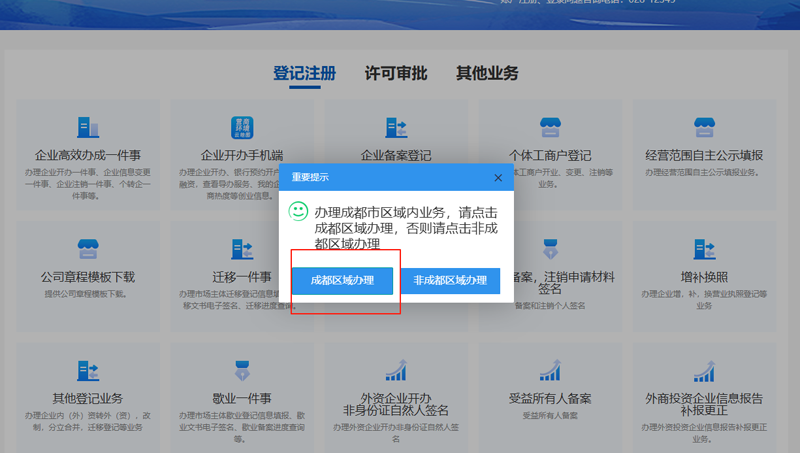Open the 企业开办手机端 title link
This screenshot has width=800, height=453.
point(242,155)
